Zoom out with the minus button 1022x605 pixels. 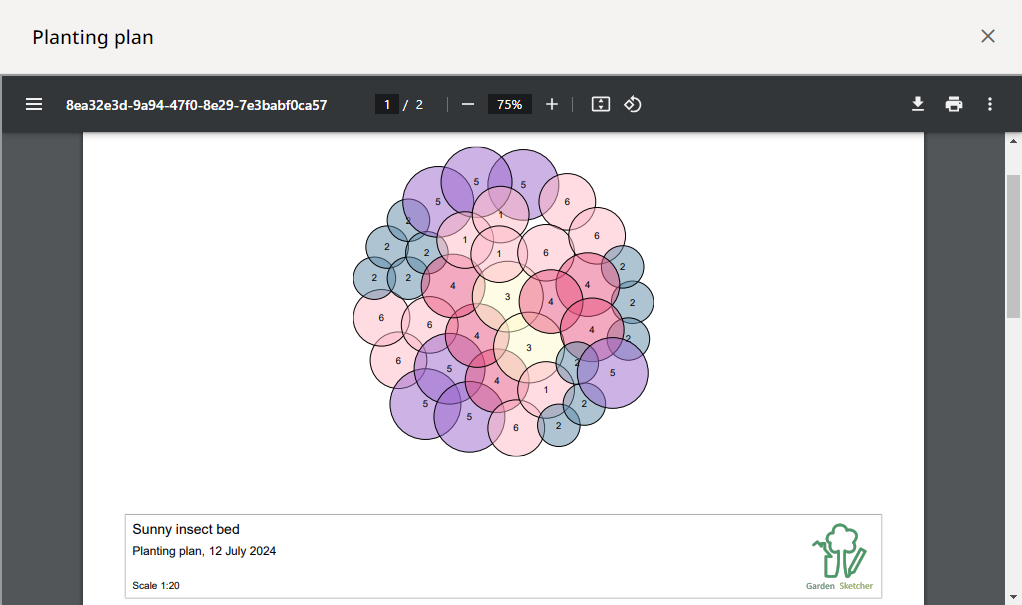click(x=467, y=104)
